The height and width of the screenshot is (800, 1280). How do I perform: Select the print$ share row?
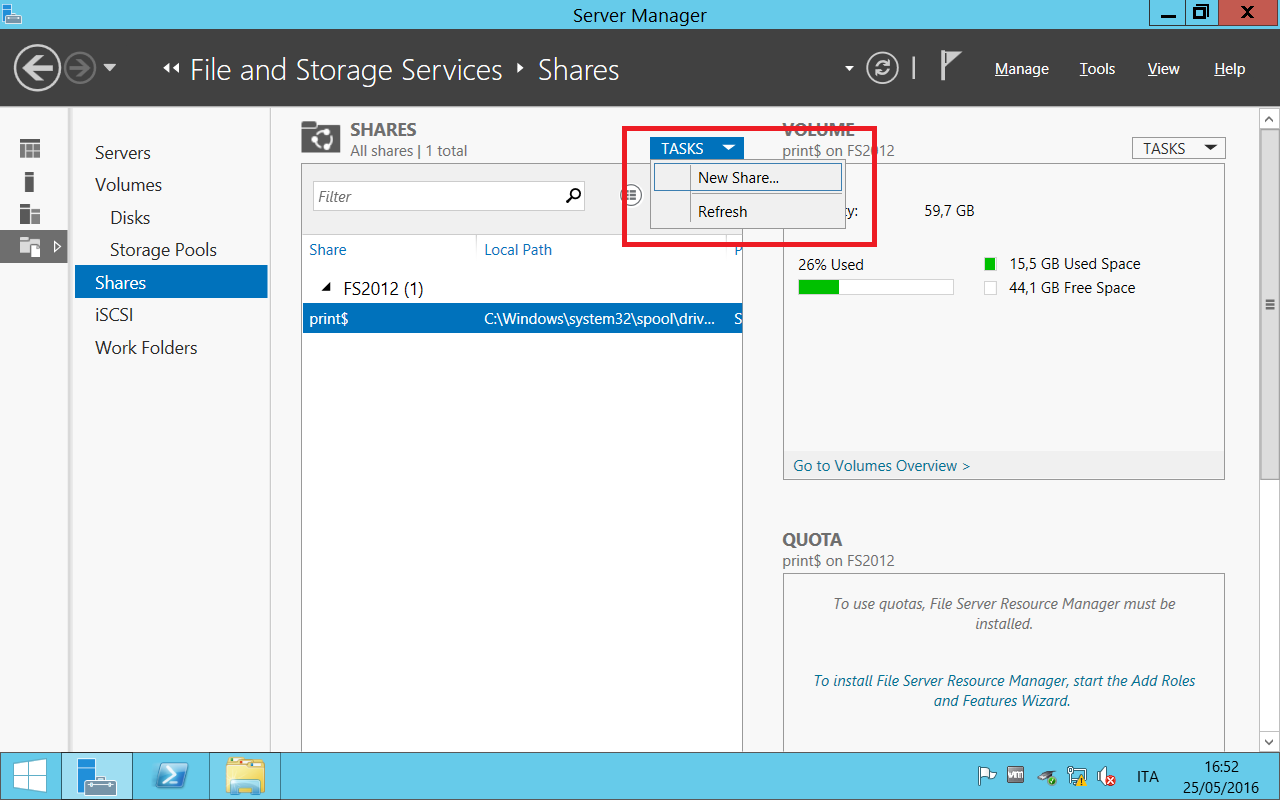pos(522,319)
